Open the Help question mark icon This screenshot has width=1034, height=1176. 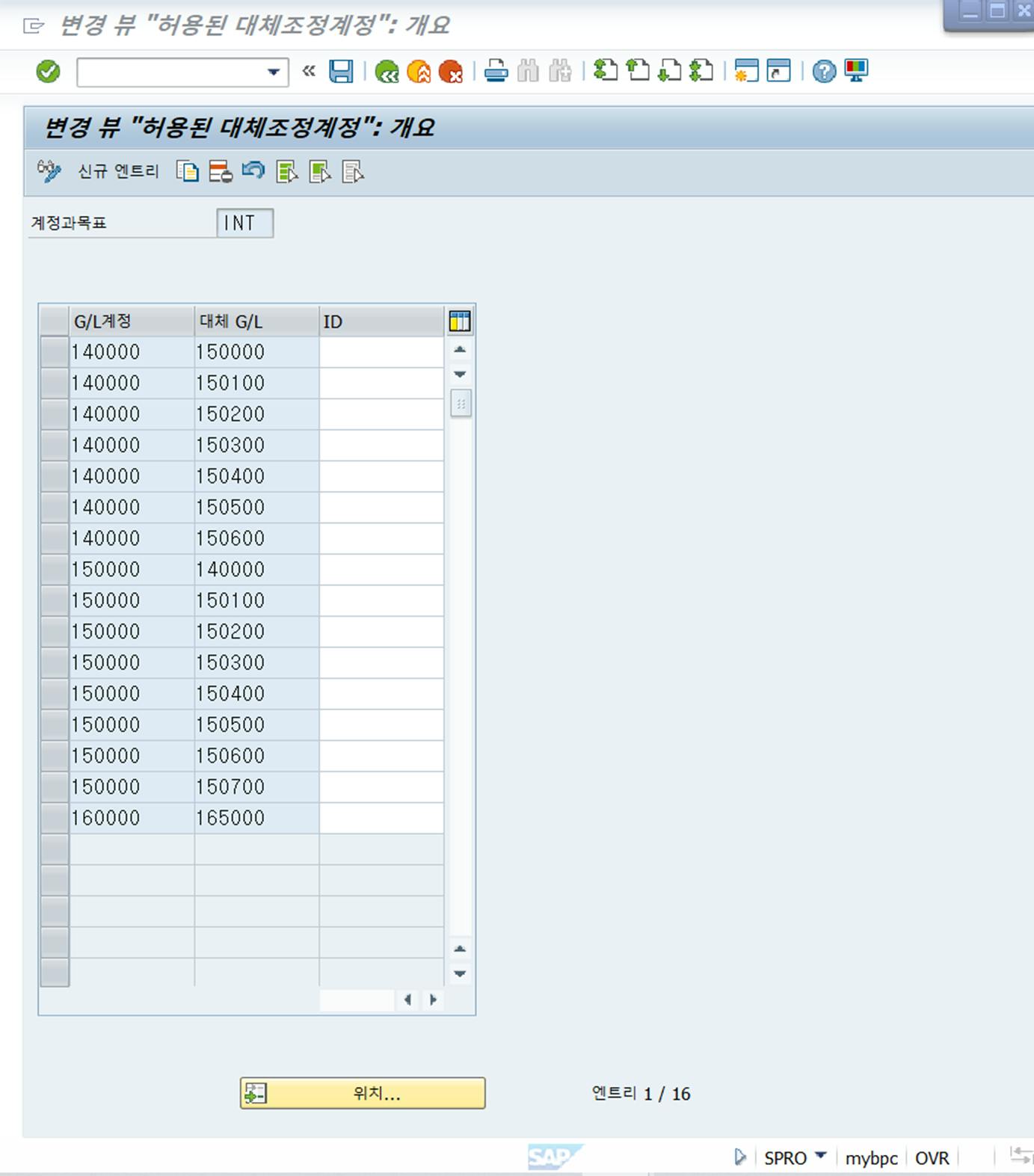pos(824,72)
